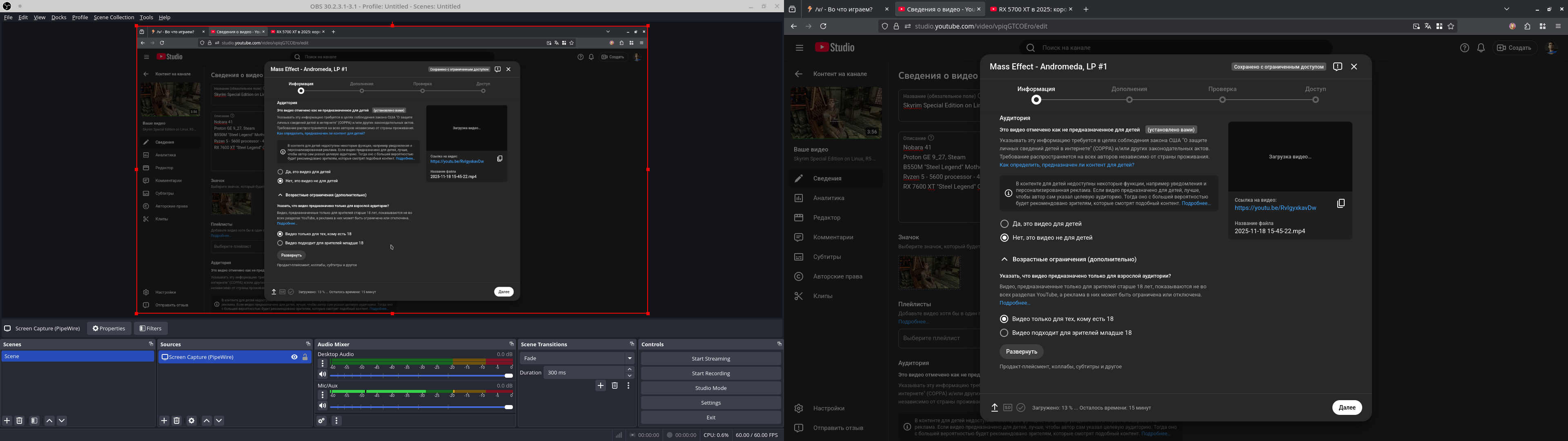Viewport: 1568px width, 441px height.
Task: Collapse "Возрастные ограничения" section chevron
Action: pos(1004,259)
